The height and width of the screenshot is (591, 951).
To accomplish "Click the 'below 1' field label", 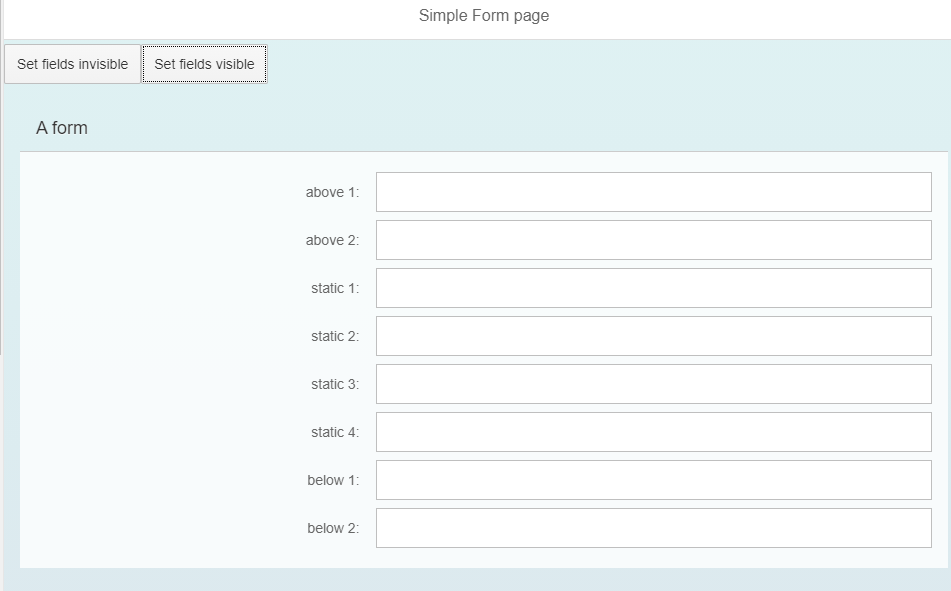I will 332,480.
